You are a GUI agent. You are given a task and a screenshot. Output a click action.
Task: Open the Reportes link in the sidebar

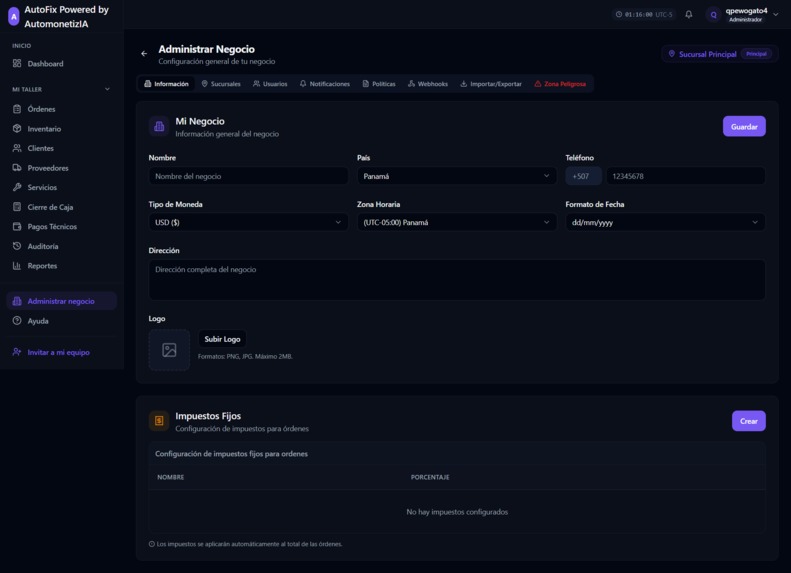(42, 266)
